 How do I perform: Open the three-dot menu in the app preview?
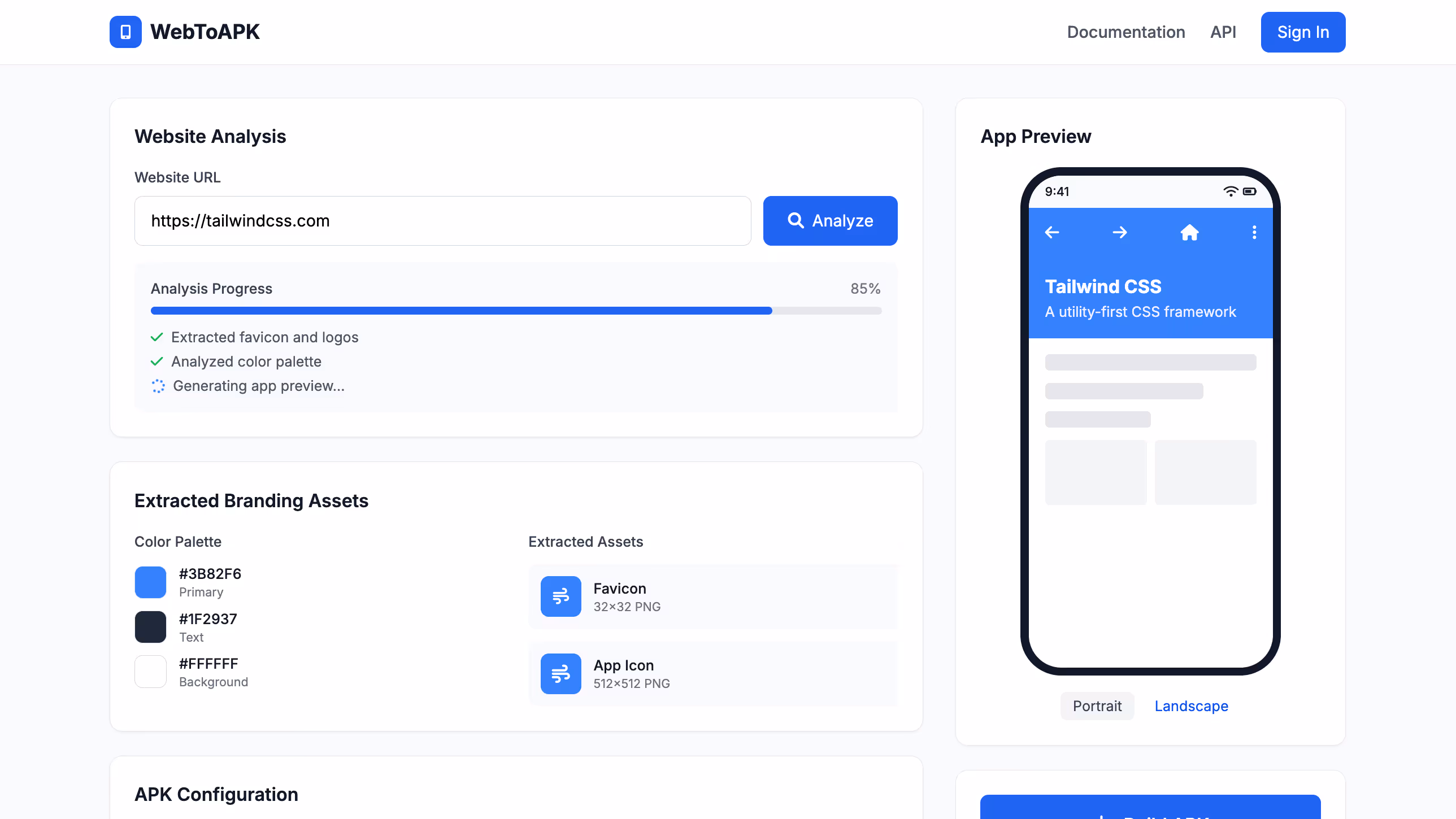pos(1254,232)
